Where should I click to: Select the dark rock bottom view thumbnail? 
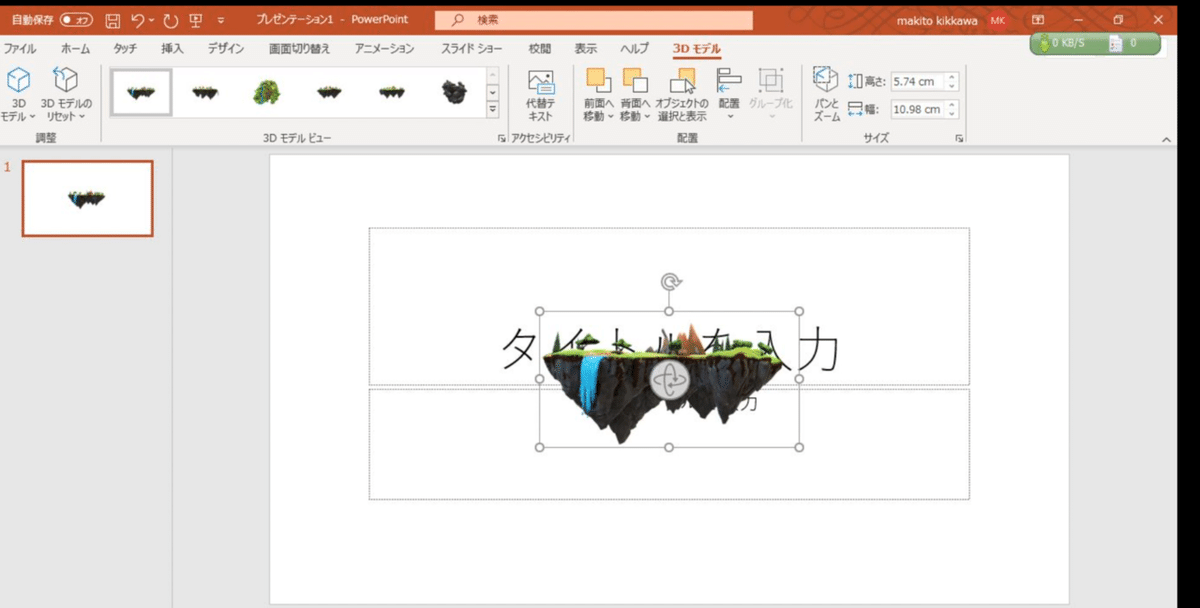coord(453,92)
